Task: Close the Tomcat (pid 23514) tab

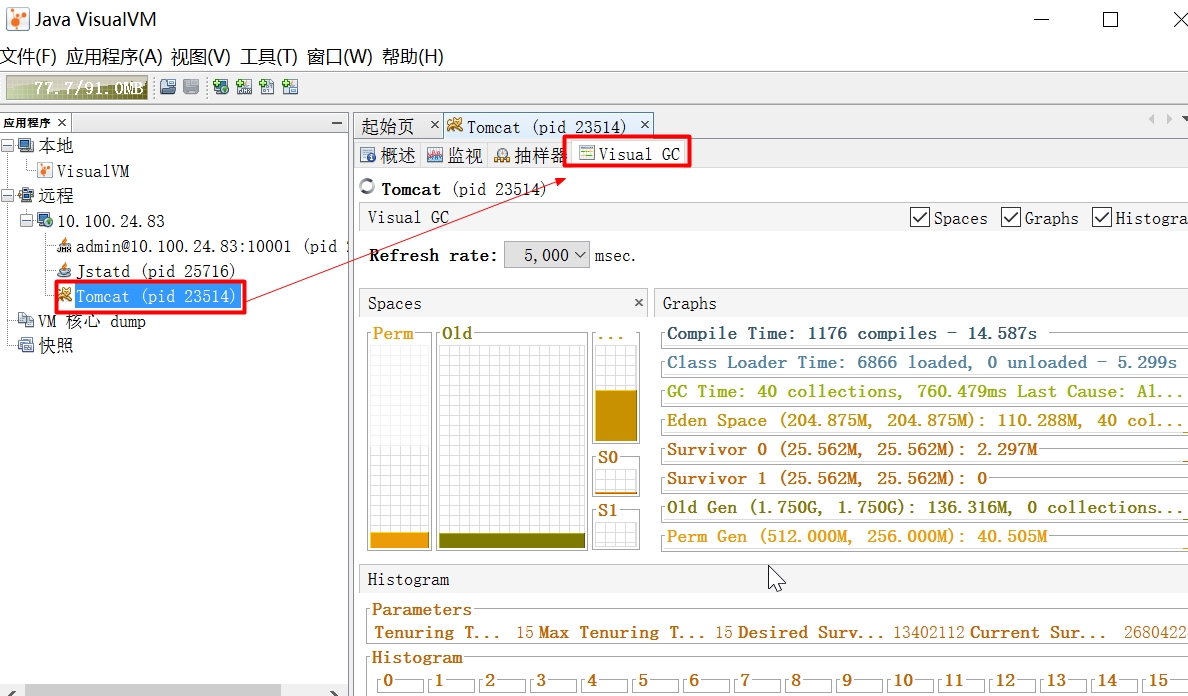Action: click(x=645, y=123)
